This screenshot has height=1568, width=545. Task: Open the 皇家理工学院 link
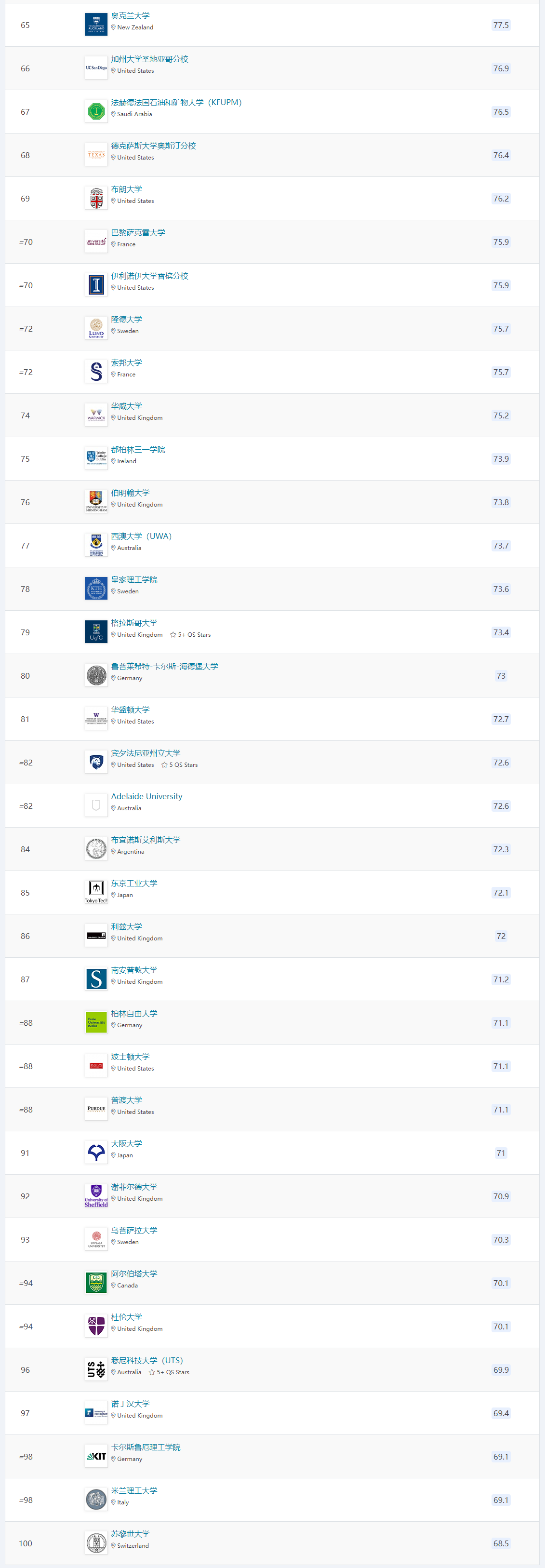[x=134, y=579]
